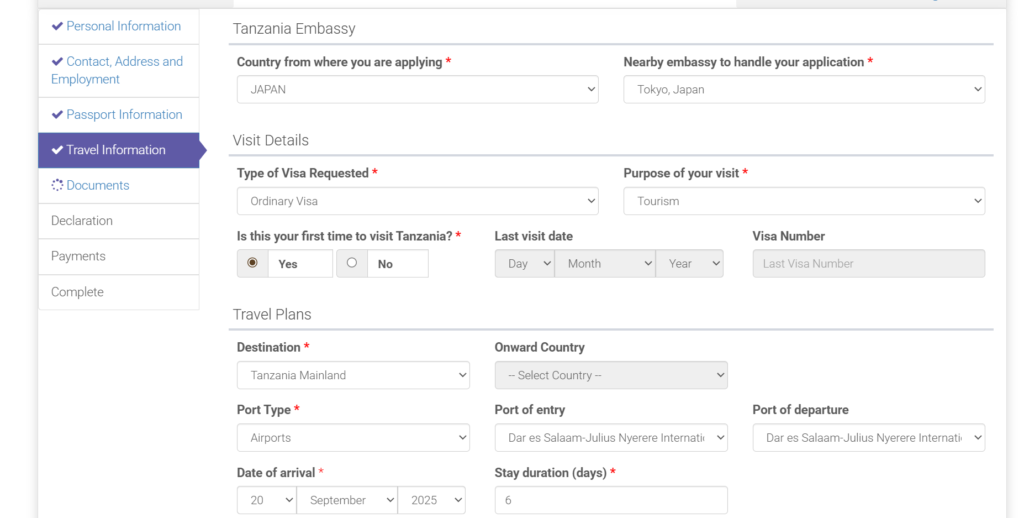The image size is (1024, 518).
Task: Open the Type of Visa Requested dropdown
Action: click(417, 201)
